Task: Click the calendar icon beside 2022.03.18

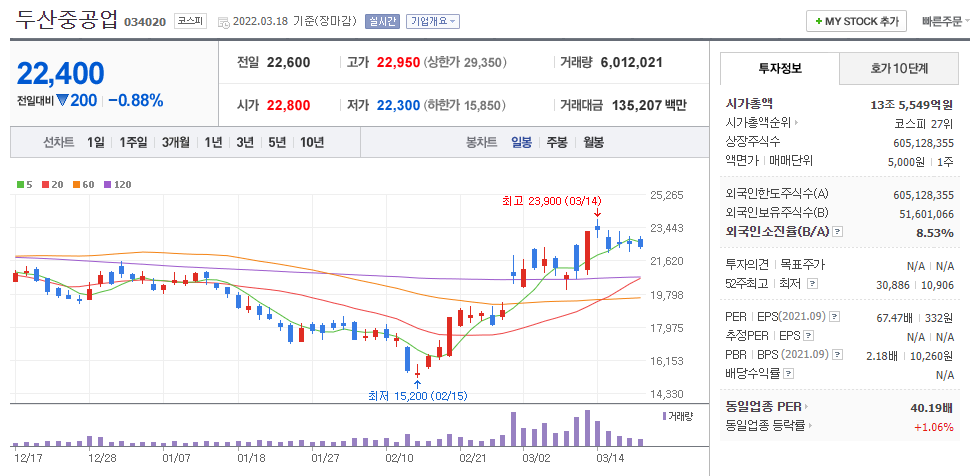Action: coord(224,22)
